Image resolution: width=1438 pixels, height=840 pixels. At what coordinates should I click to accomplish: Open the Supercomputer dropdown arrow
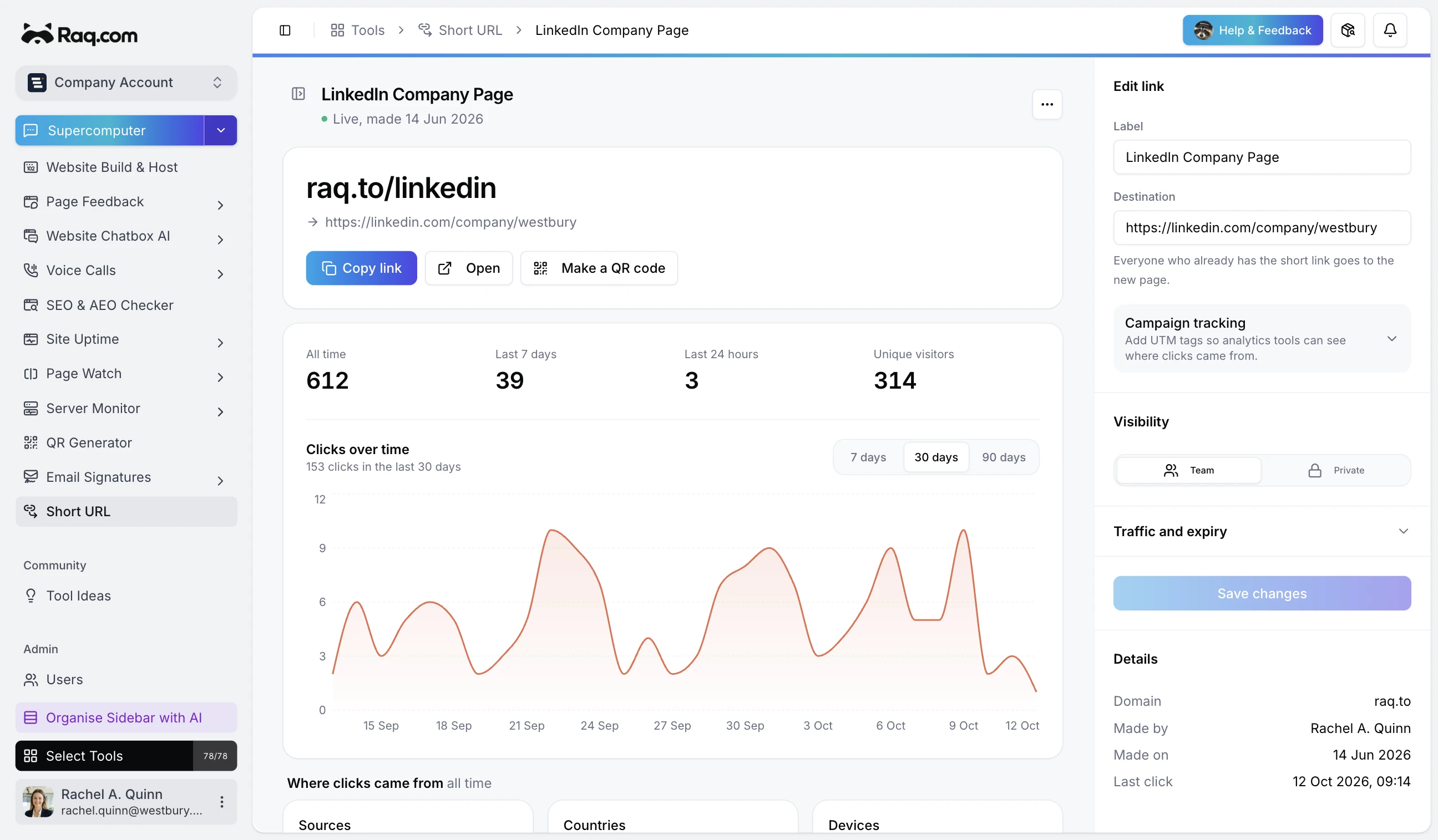[x=221, y=130]
